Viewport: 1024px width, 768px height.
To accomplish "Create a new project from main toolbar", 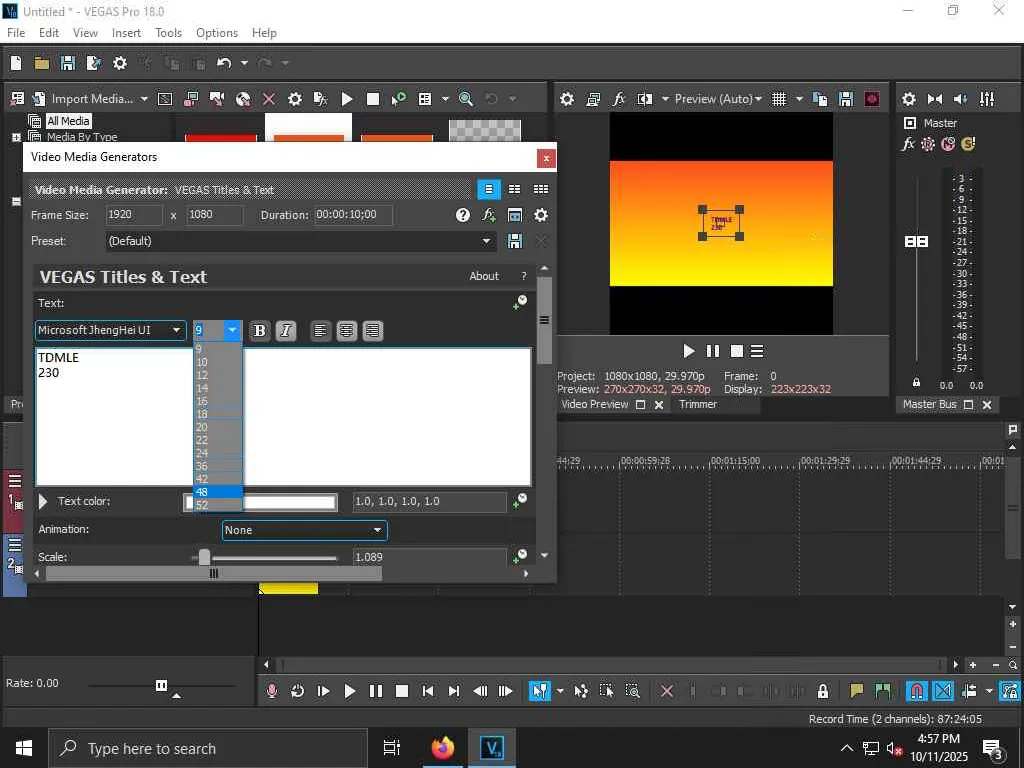I will click(x=16, y=63).
